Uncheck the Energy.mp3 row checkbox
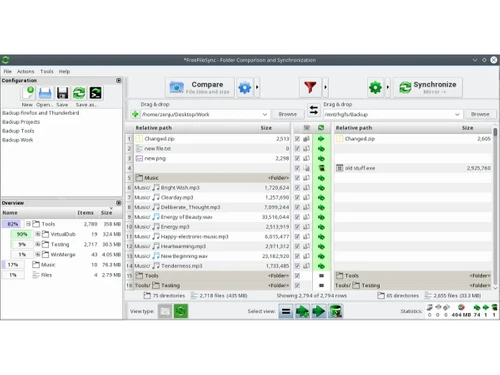Screen dimensions: 500x375 click(297, 227)
